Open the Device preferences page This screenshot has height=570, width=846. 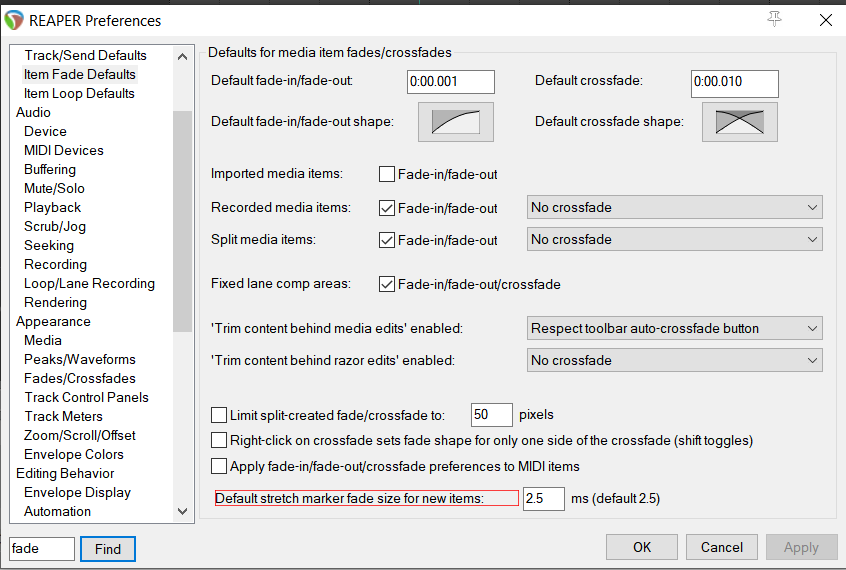[x=45, y=131]
